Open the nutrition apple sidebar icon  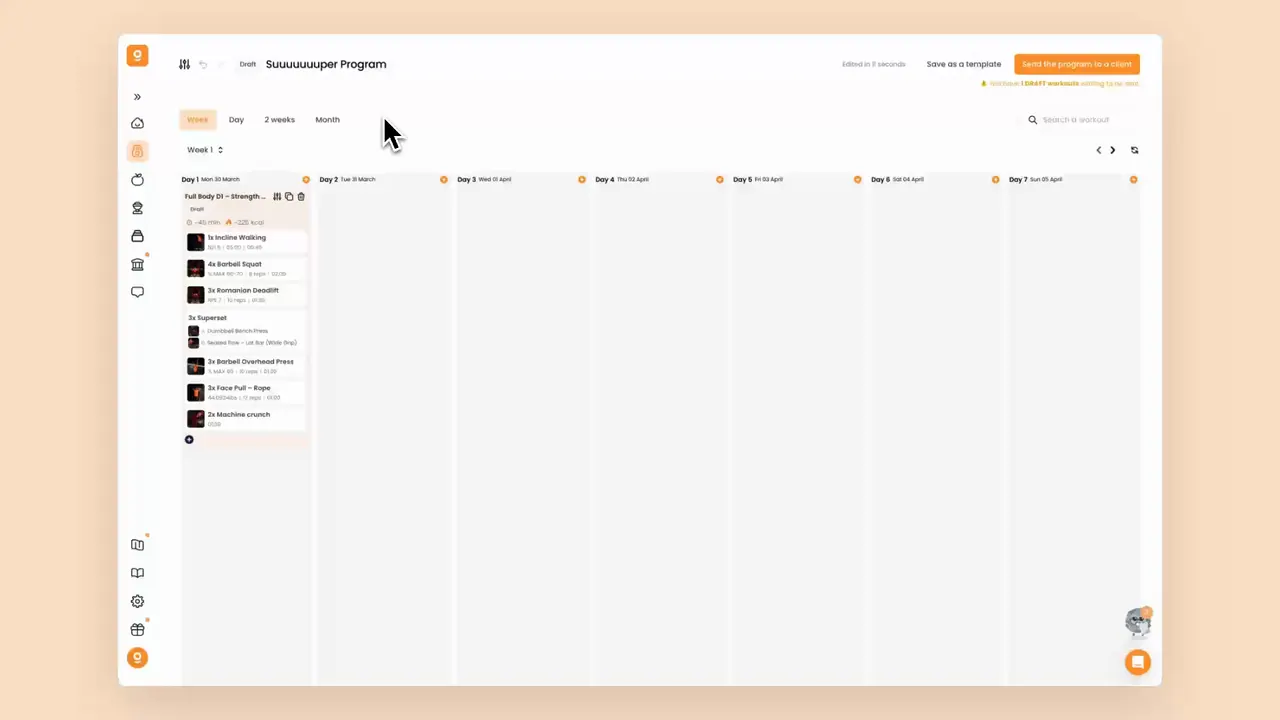pos(137,179)
